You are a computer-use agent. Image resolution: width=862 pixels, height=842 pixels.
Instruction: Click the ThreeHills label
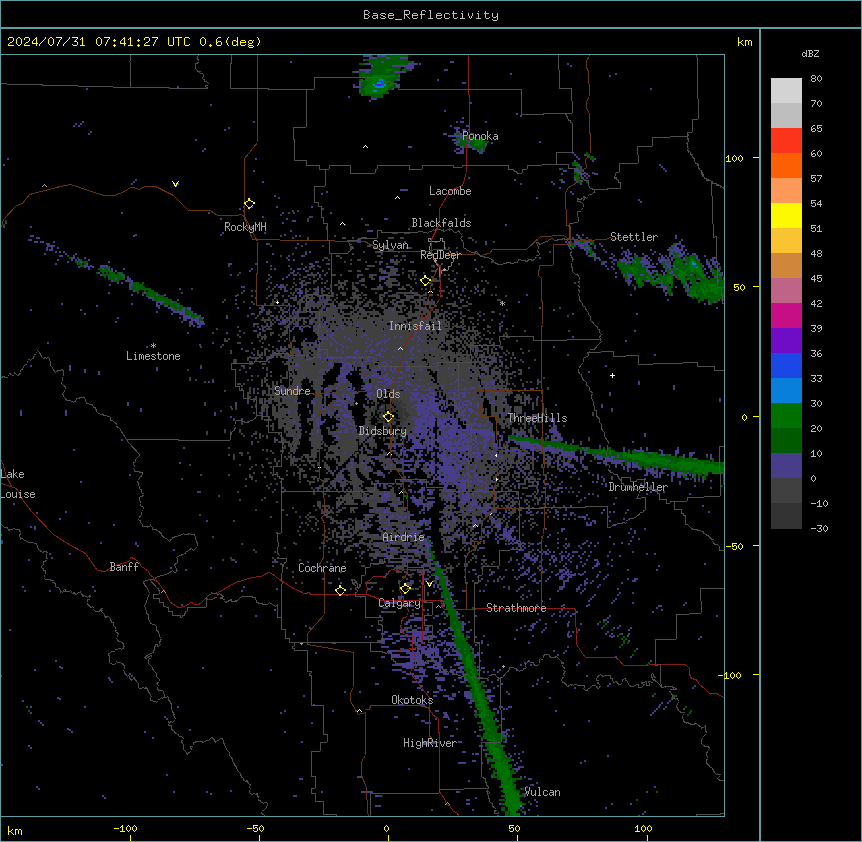coord(537,418)
